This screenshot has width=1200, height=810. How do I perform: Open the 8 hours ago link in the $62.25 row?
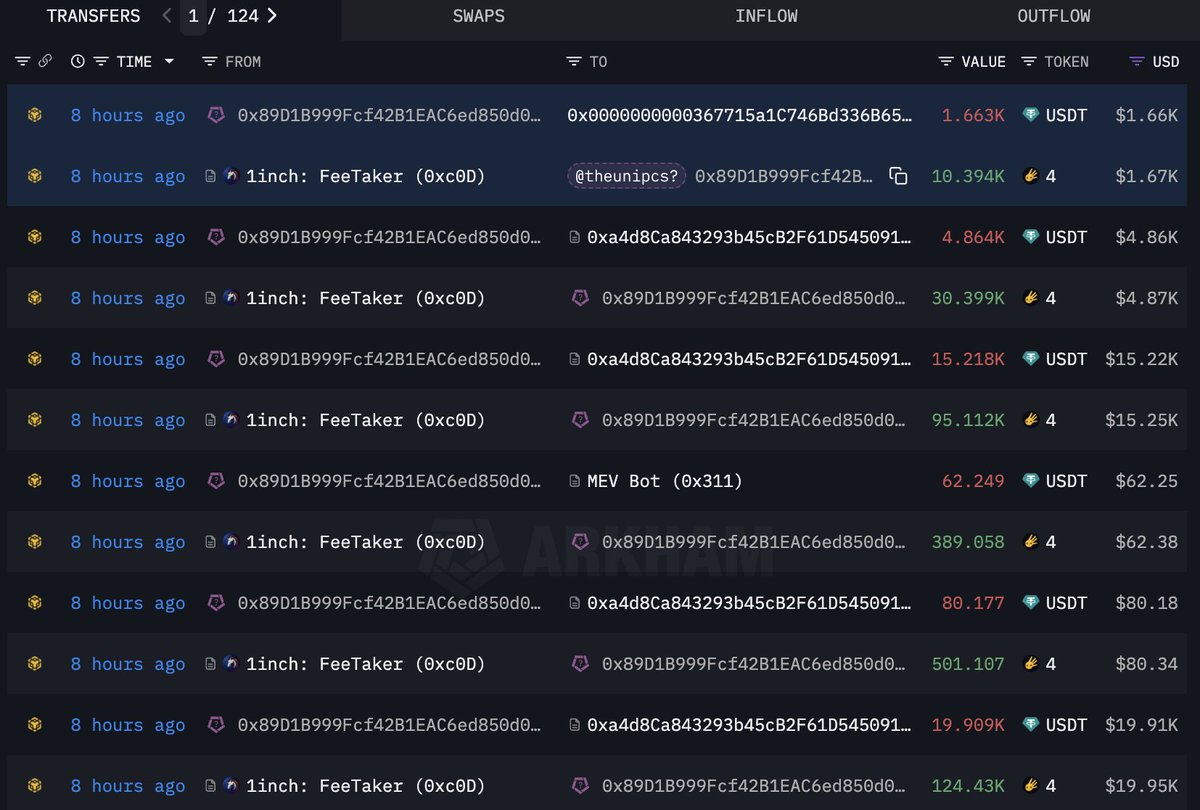pos(127,481)
